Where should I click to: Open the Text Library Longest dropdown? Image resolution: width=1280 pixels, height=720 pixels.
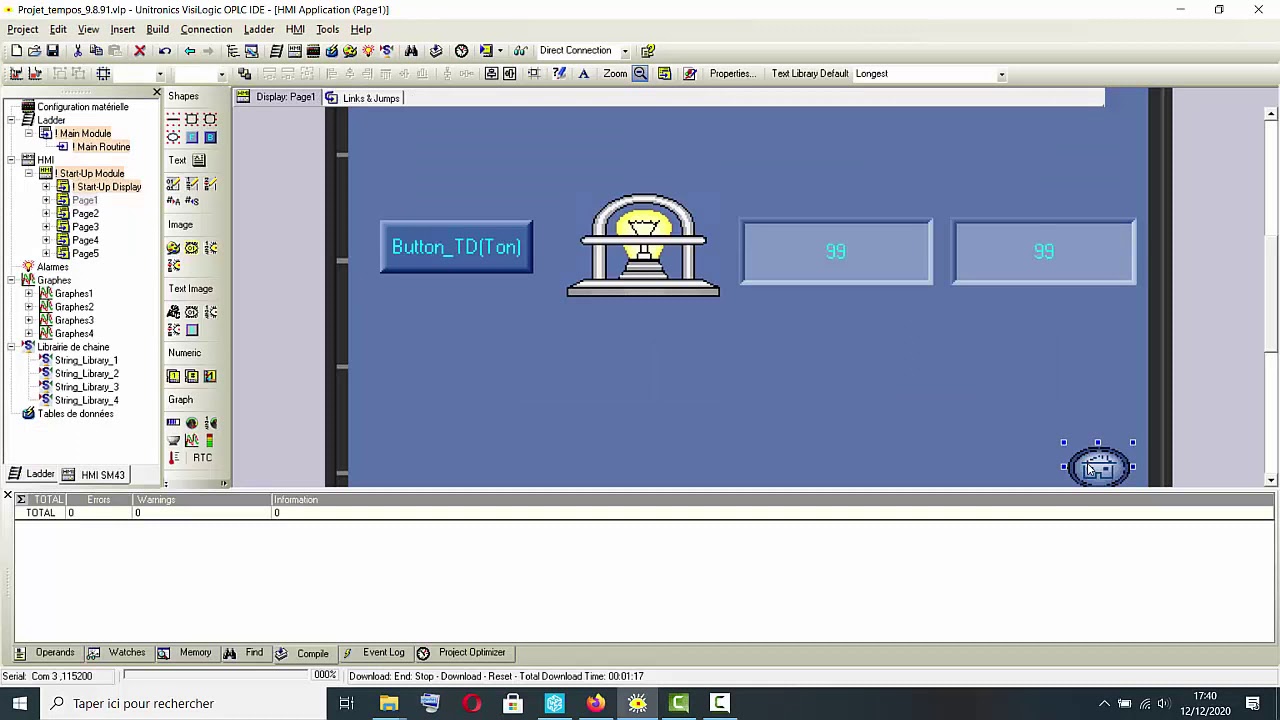point(1001,74)
